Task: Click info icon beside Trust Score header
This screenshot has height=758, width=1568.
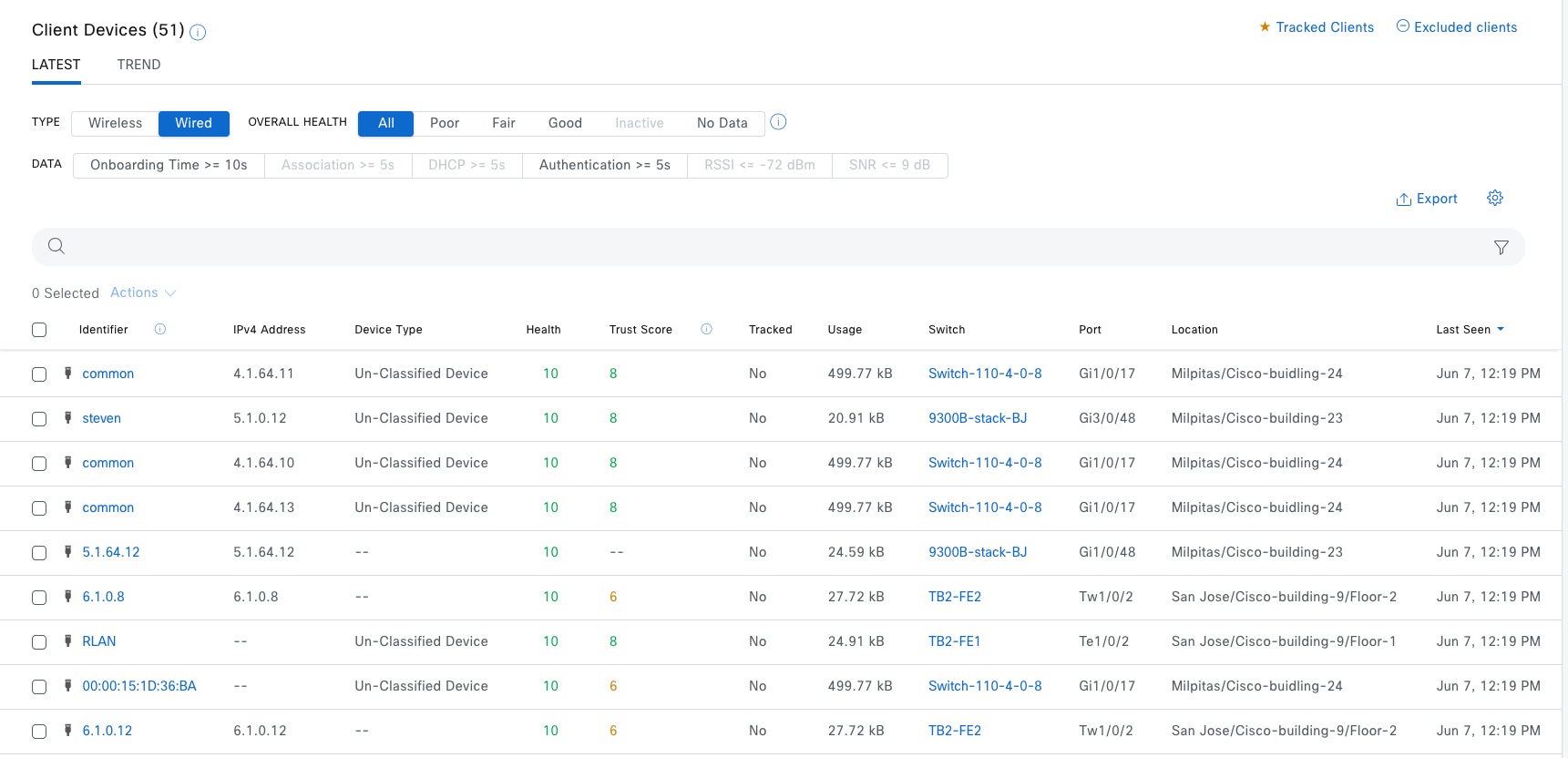Action: pyautogui.click(x=706, y=329)
